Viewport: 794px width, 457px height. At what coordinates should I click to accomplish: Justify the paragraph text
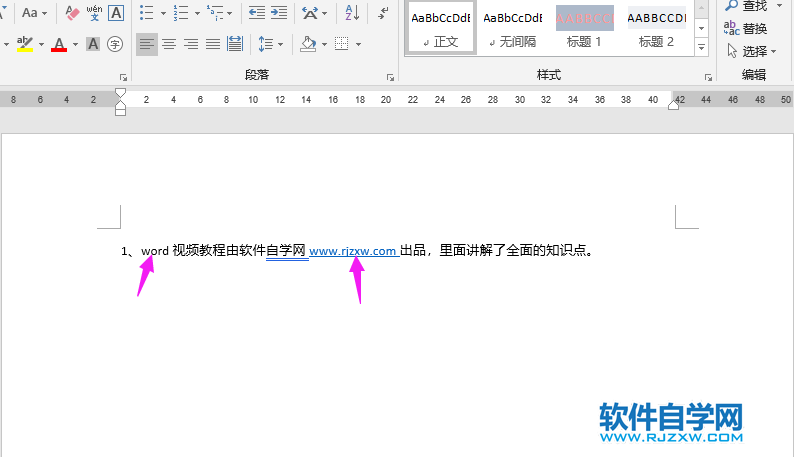[x=213, y=44]
